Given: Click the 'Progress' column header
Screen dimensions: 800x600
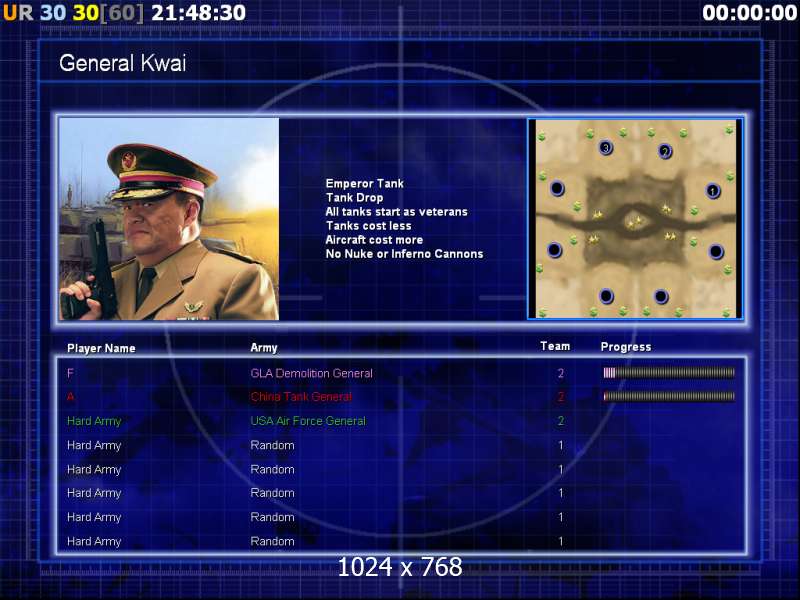Looking at the screenshot, I should (626, 347).
